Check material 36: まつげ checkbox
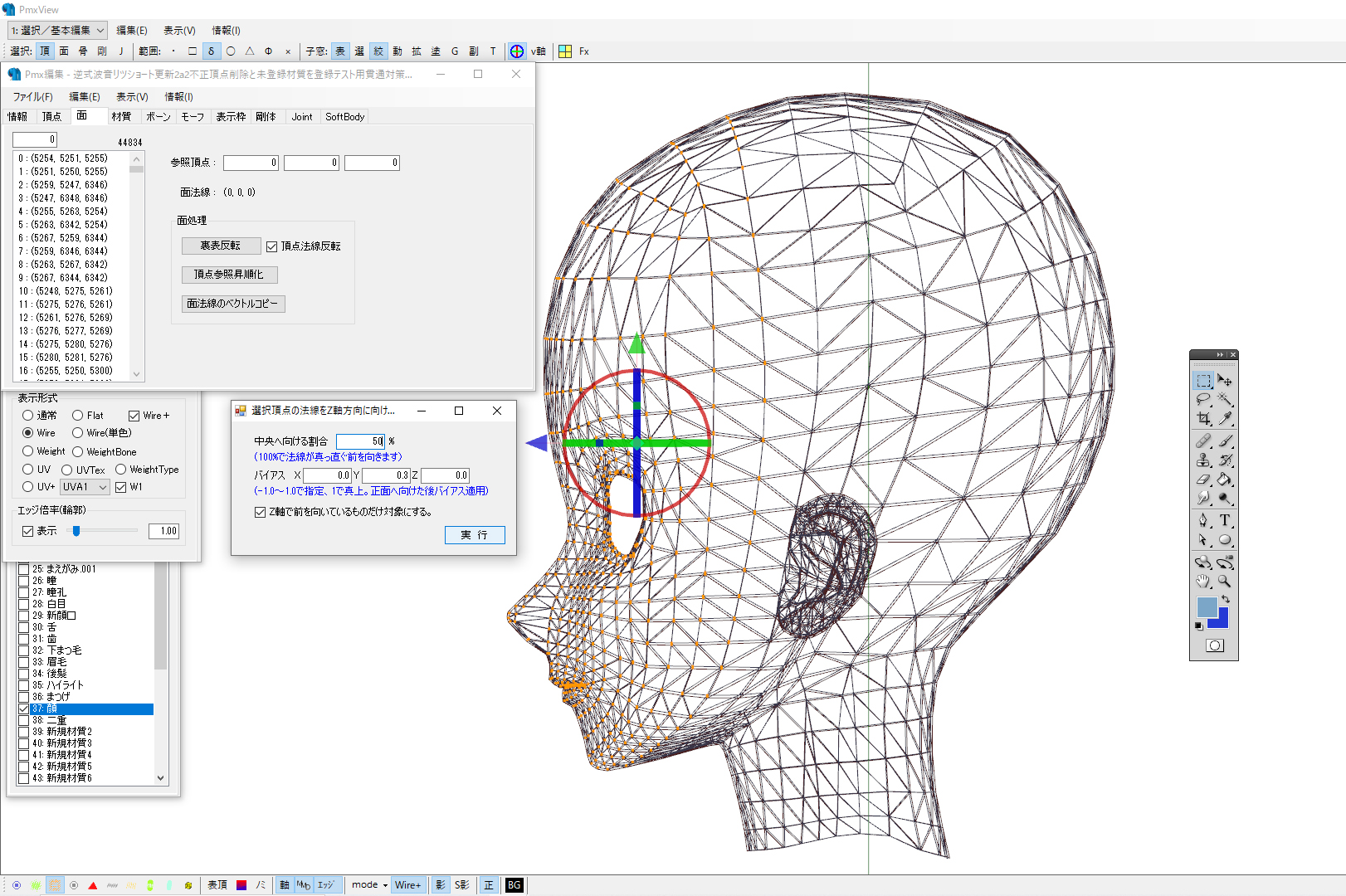The image size is (1346, 896). [23, 697]
